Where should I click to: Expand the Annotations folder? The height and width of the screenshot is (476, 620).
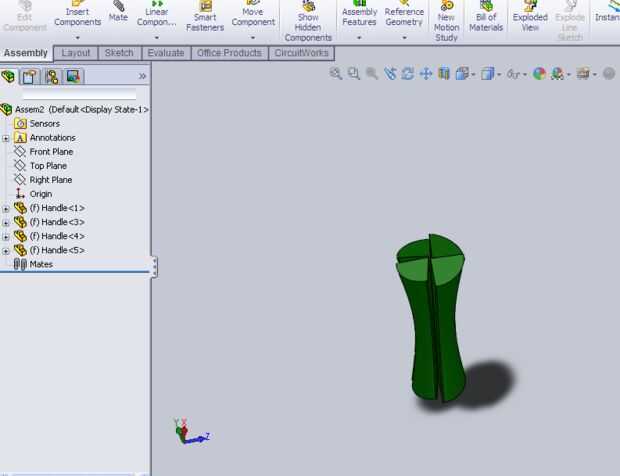[x=6, y=138]
